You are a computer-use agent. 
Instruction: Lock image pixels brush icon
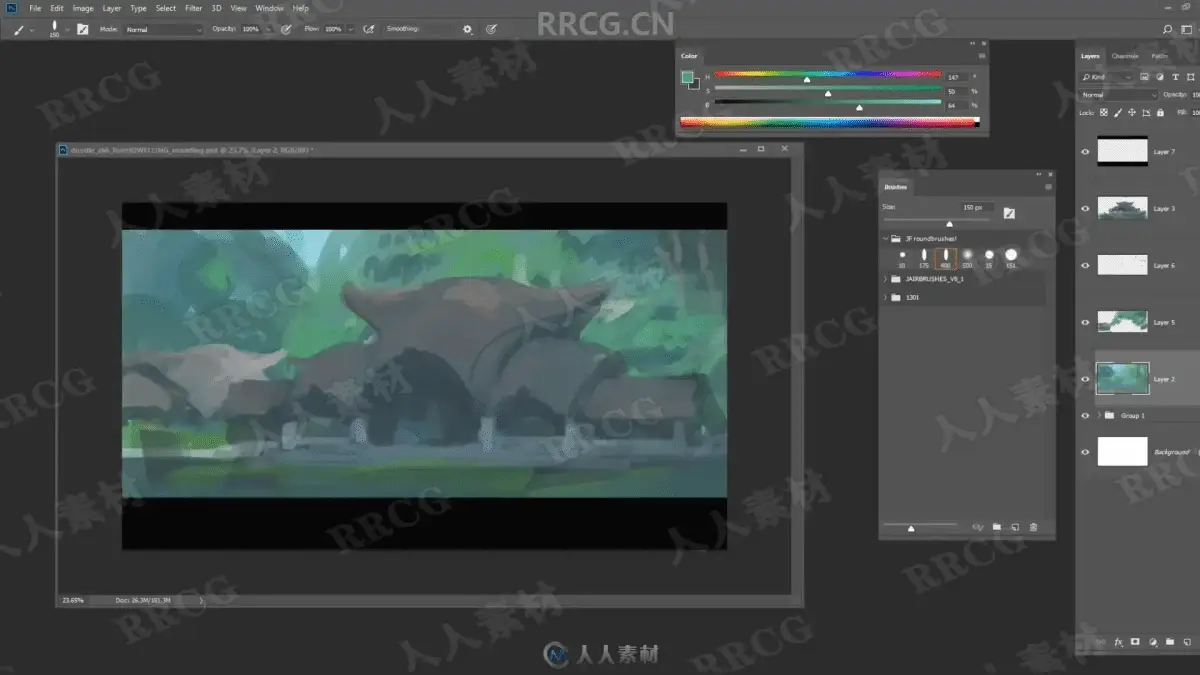[1119, 113]
